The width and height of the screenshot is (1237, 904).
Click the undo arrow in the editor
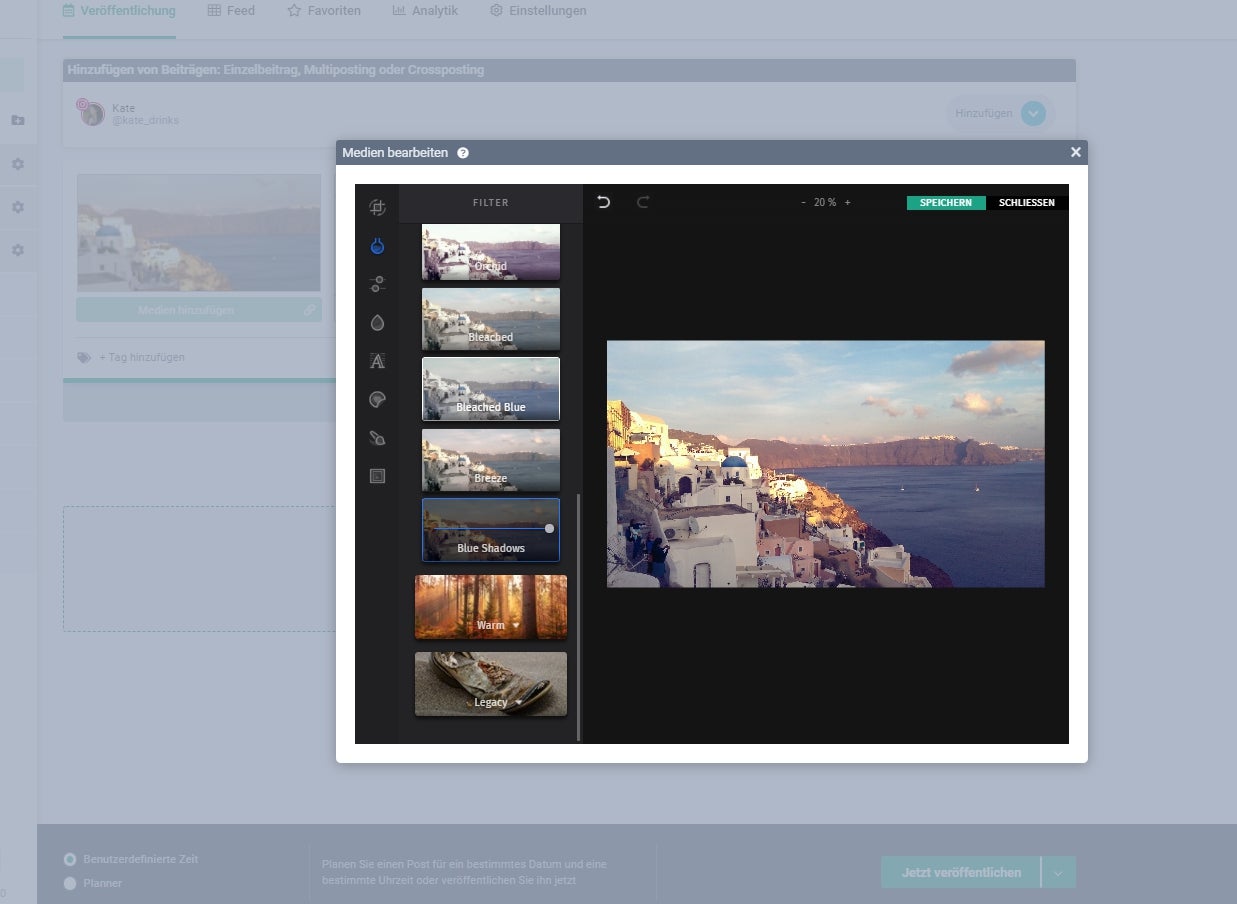click(602, 201)
